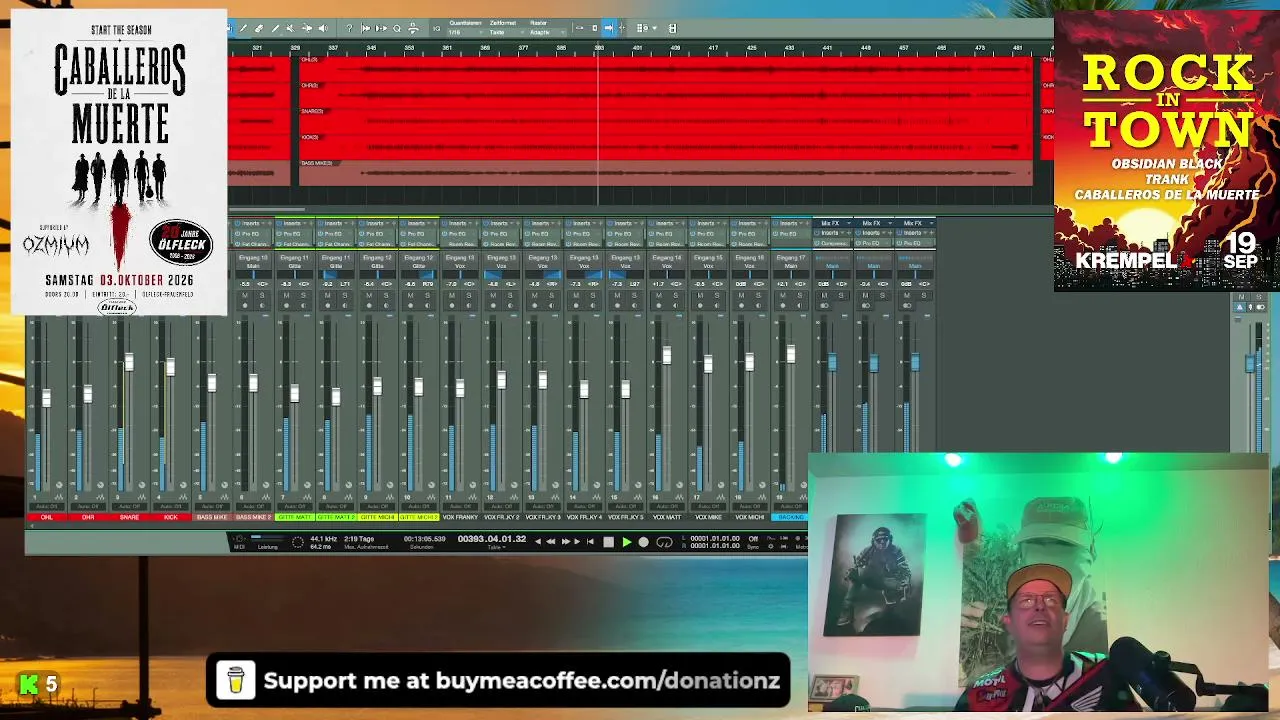Click the Fast Forward transport button
Viewport: 1280px width, 720px height.
566,542
